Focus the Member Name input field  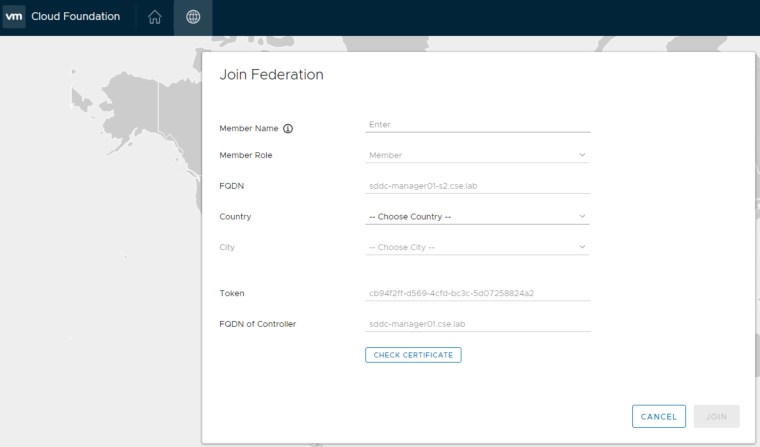point(477,125)
